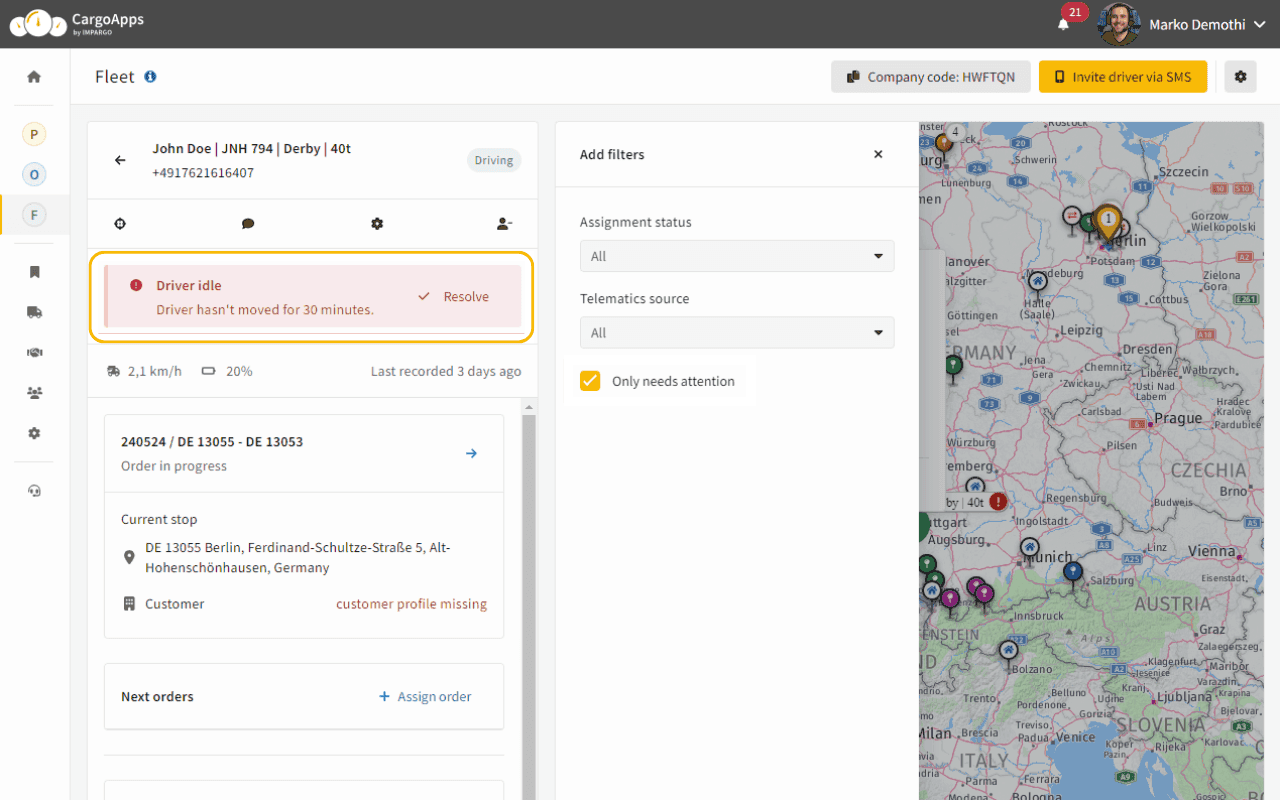Open the support headset icon in sidebar
Screen dimensions: 1280x800
click(34, 491)
